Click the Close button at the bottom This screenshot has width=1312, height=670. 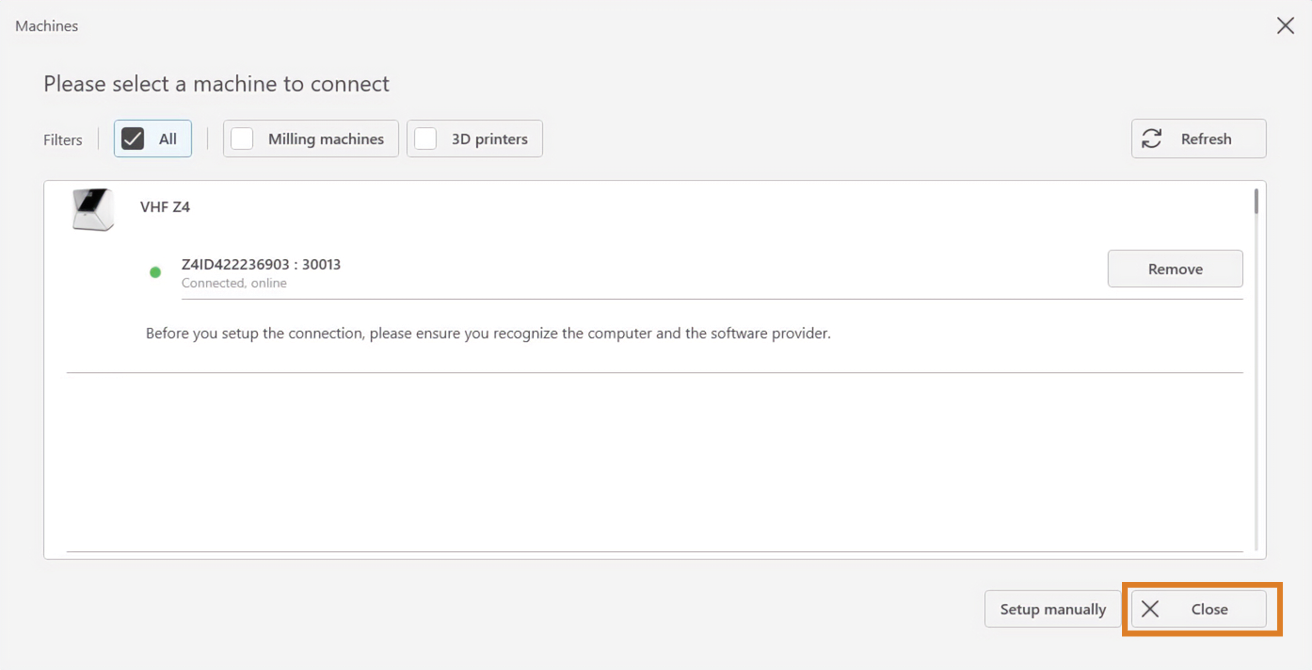point(1199,609)
